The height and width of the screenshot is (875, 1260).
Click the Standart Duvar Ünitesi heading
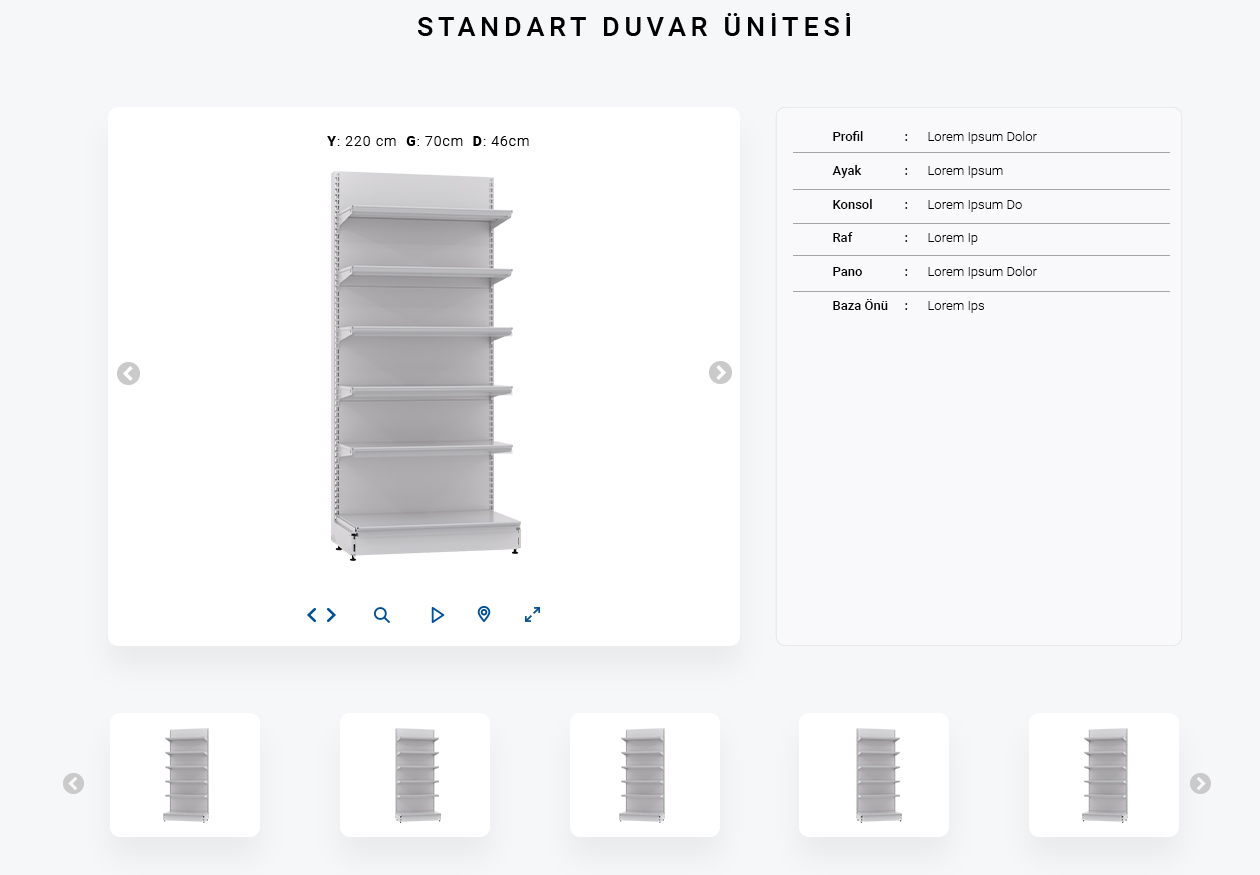click(636, 27)
